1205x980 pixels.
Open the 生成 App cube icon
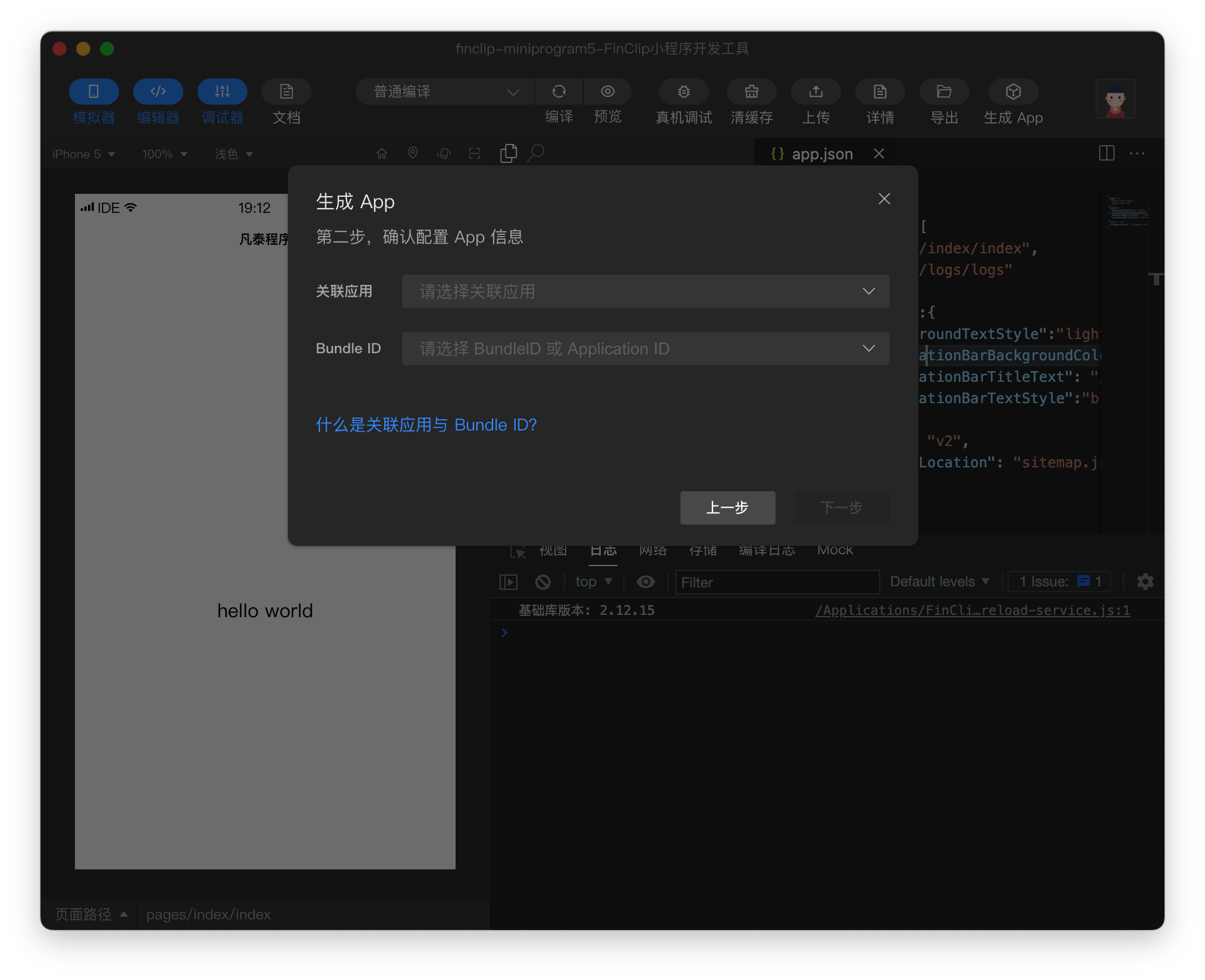pos(1013,92)
